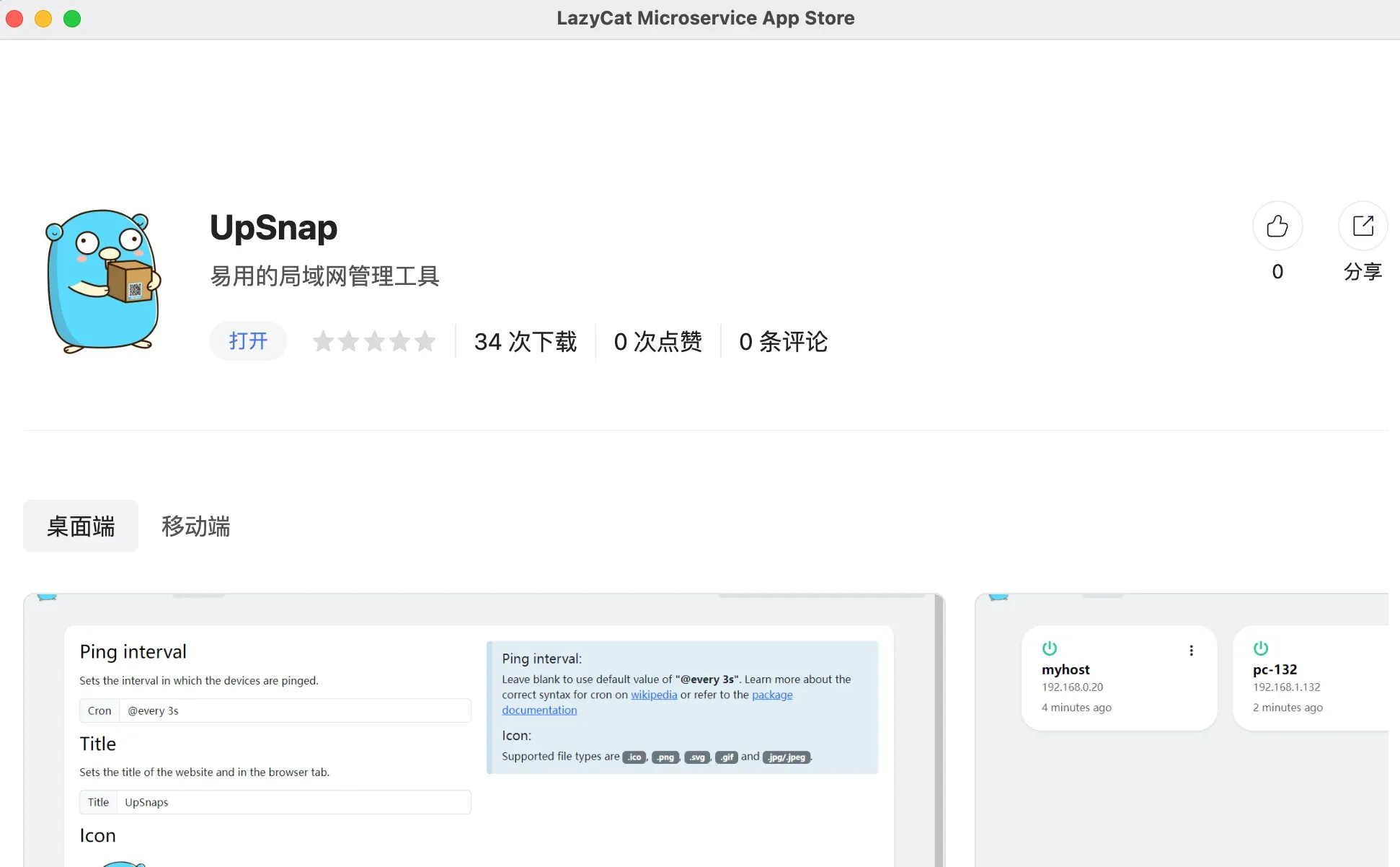Click the Title UpSnaps input field

click(275, 802)
